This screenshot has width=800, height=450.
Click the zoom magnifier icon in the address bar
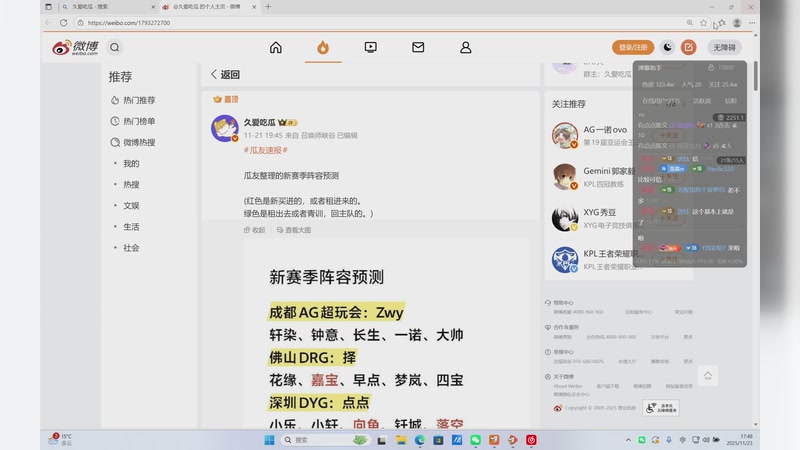(x=690, y=22)
